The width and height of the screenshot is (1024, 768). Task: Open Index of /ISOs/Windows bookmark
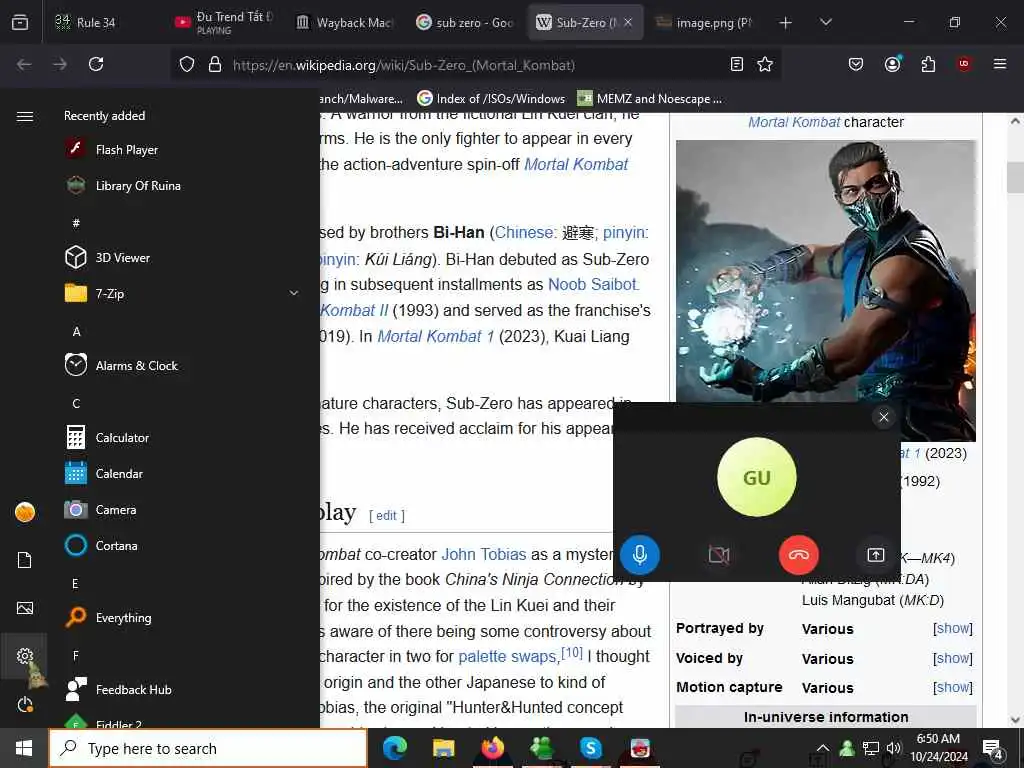coord(491,99)
